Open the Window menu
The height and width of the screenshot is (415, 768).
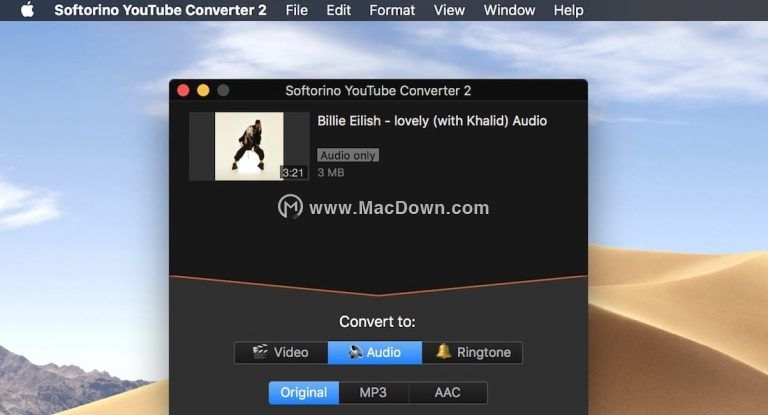(509, 10)
